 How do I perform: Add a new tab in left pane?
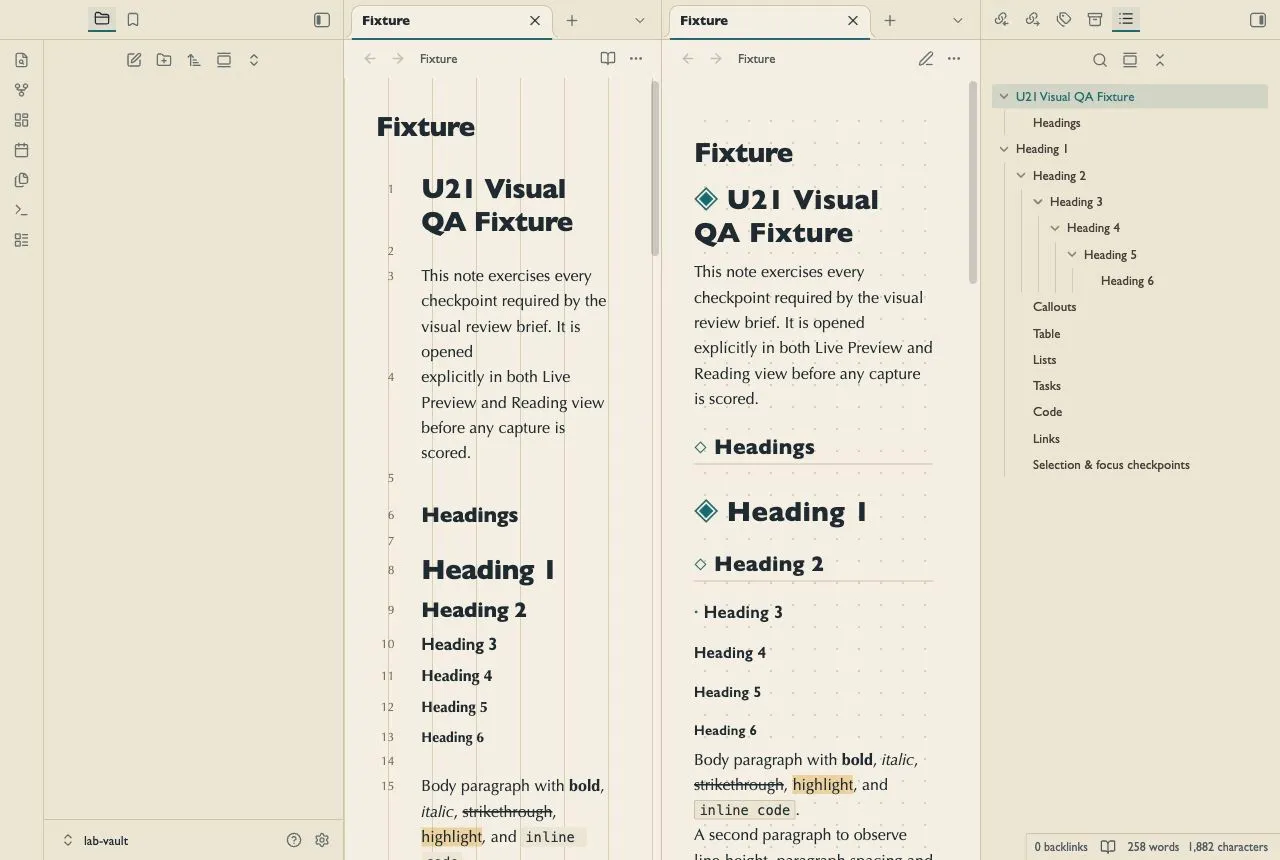point(572,20)
